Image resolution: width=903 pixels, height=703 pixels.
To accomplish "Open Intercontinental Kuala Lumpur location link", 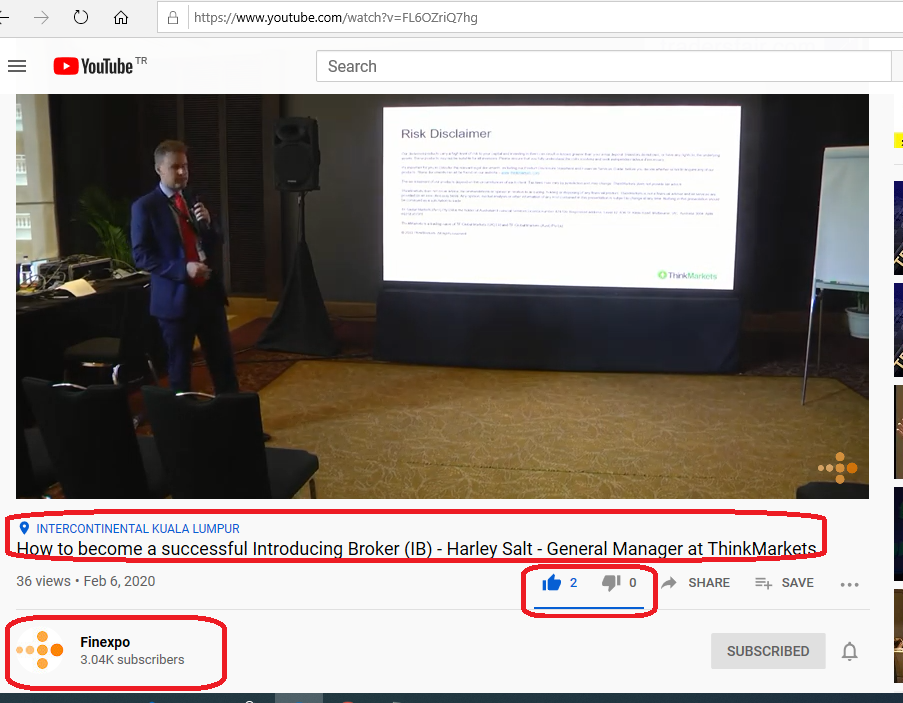I will 138,529.
